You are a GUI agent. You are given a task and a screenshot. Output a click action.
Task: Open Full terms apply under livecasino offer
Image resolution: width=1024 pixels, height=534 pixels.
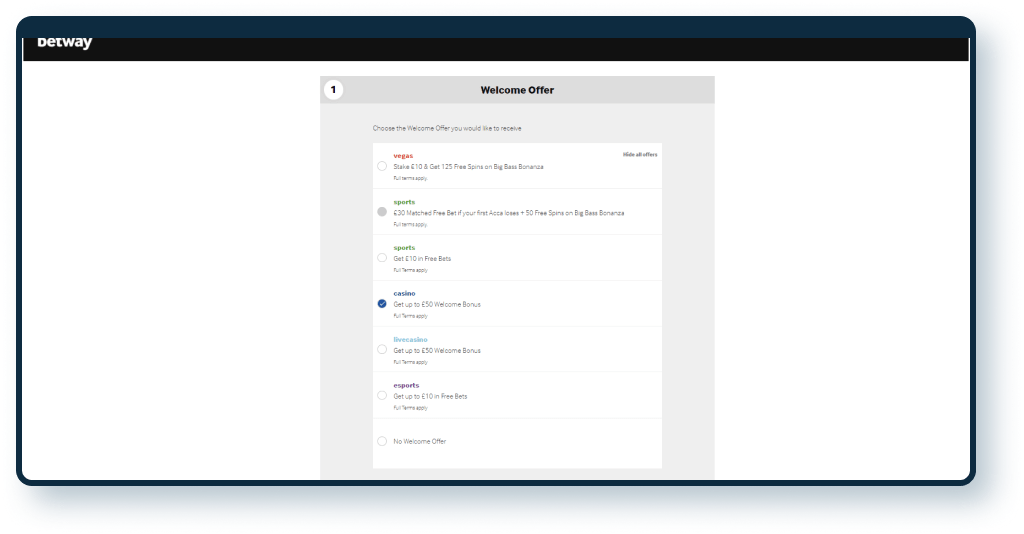click(410, 362)
